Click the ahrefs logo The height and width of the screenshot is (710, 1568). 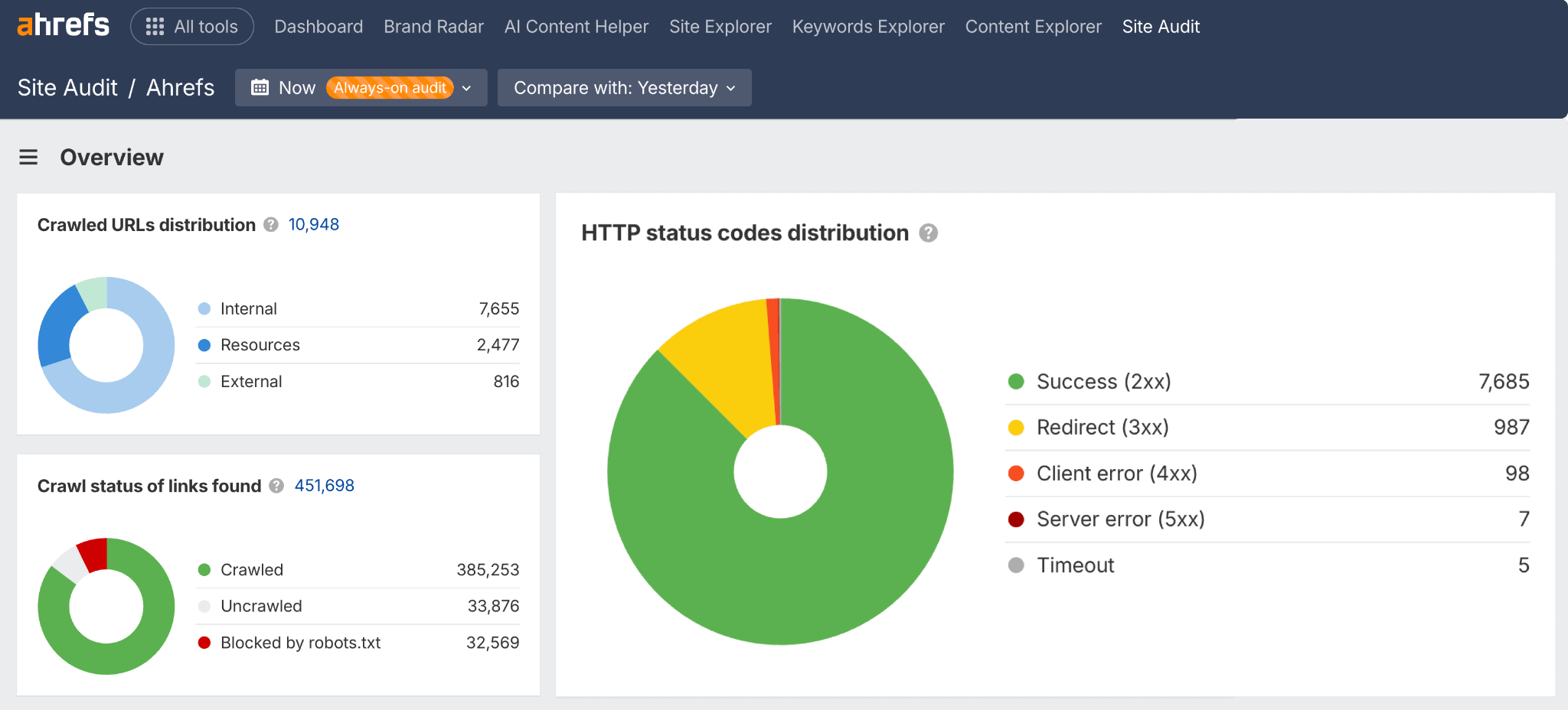62,24
